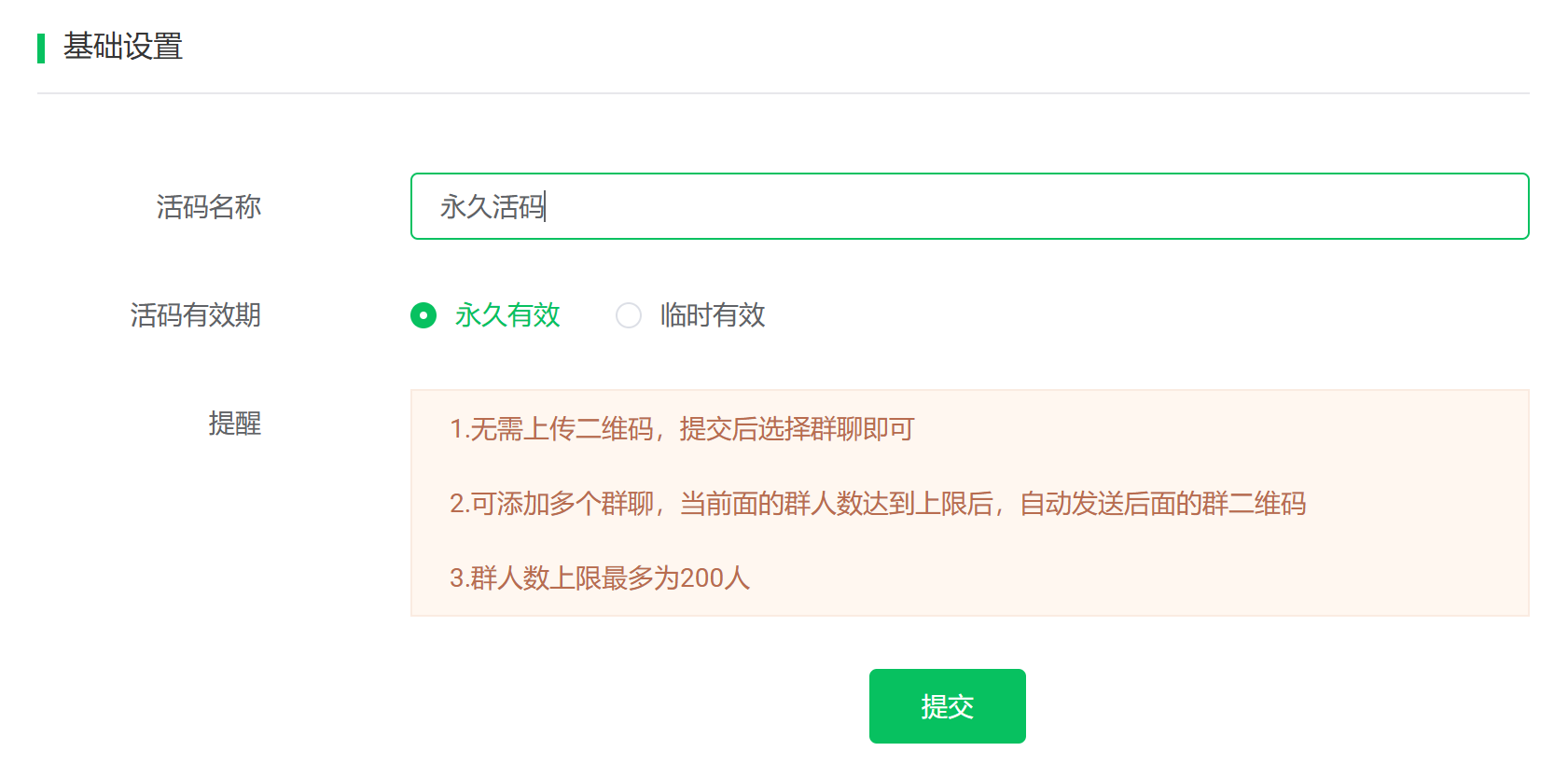1568x765 pixels.
Task: Click the green bar beside 基础设置
Action: 41,49
